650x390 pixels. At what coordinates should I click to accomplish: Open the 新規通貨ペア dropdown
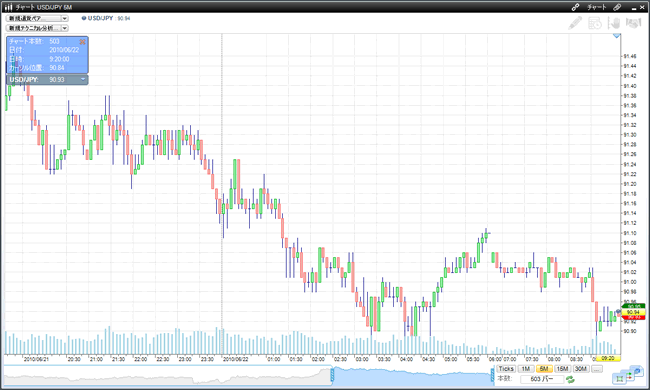point(37,18)
